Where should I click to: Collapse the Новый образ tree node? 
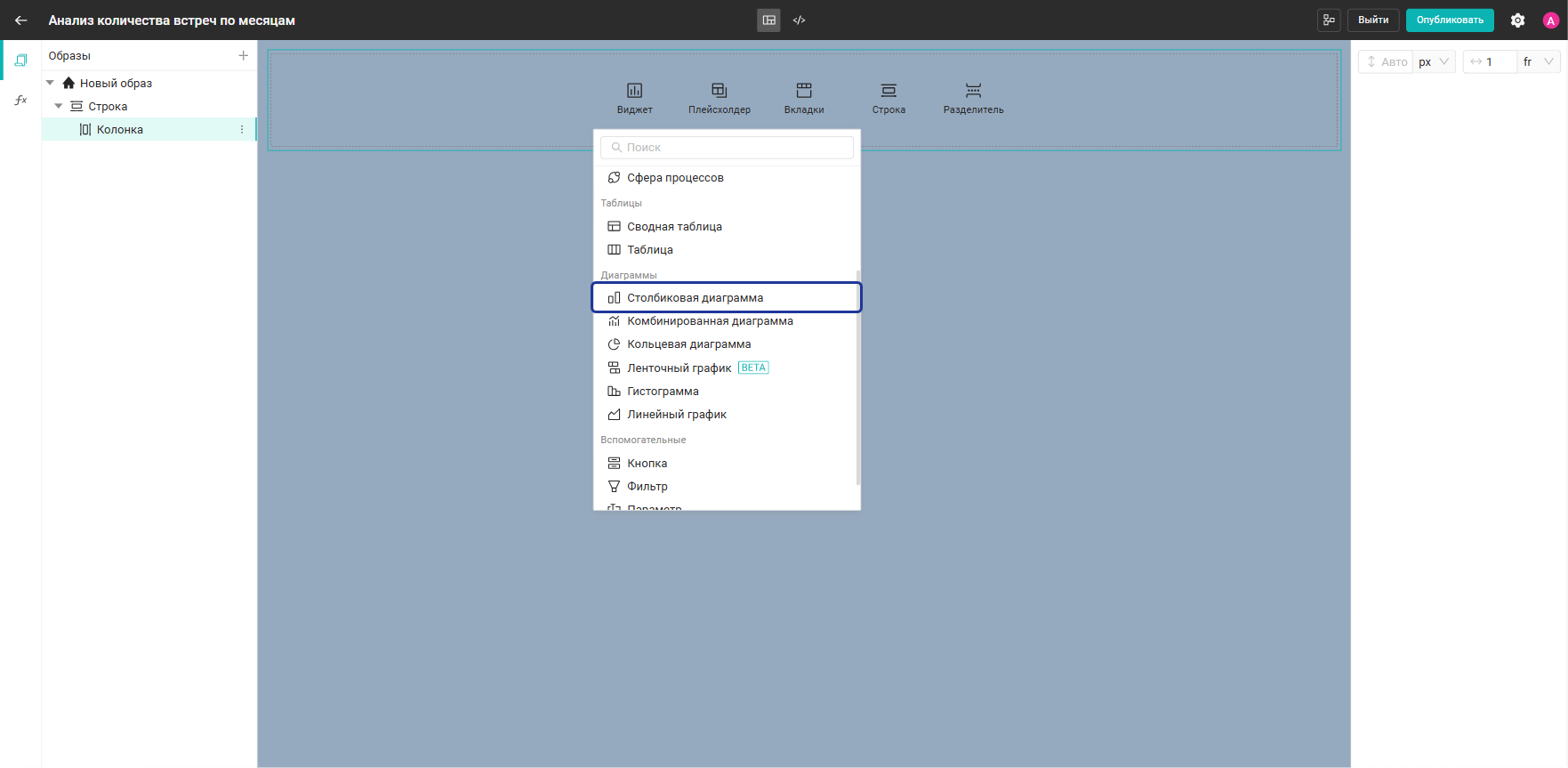[x=50, y=83]
